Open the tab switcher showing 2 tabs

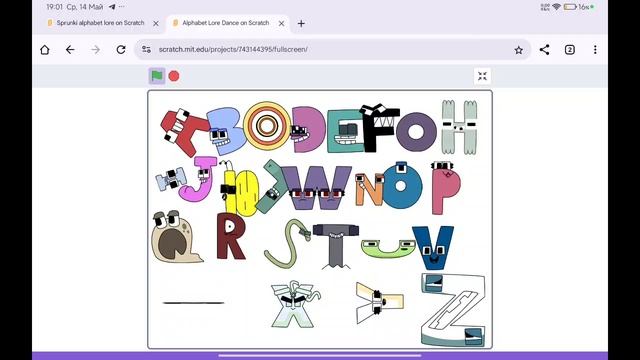pos(570,50)
